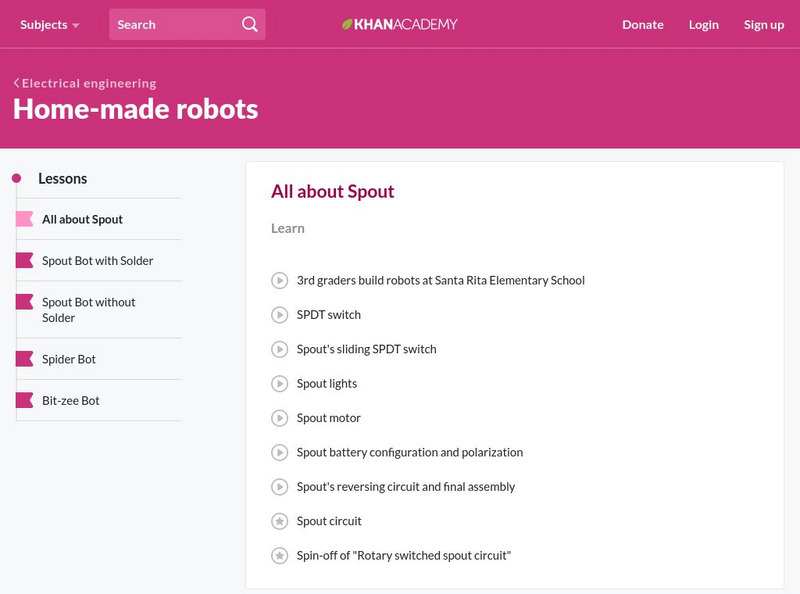Image resolution: width=800 pixels, height=594 pixels.
Task: Click the Login link
Action: click(703, 24)
